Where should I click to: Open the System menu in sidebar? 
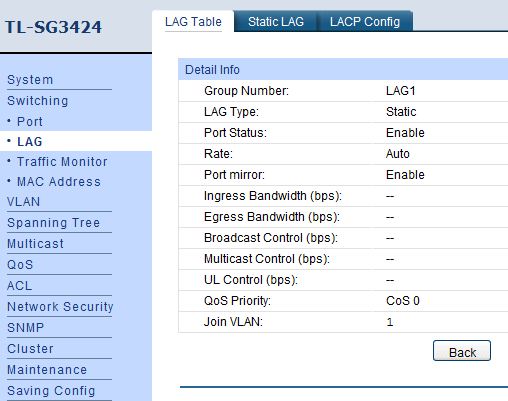click(x=30, y=80)
